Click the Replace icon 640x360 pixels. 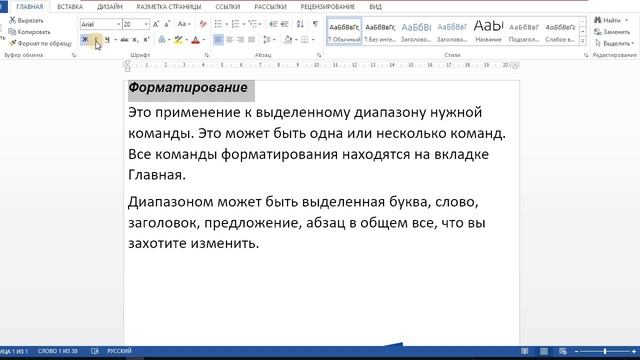point(598,31)
